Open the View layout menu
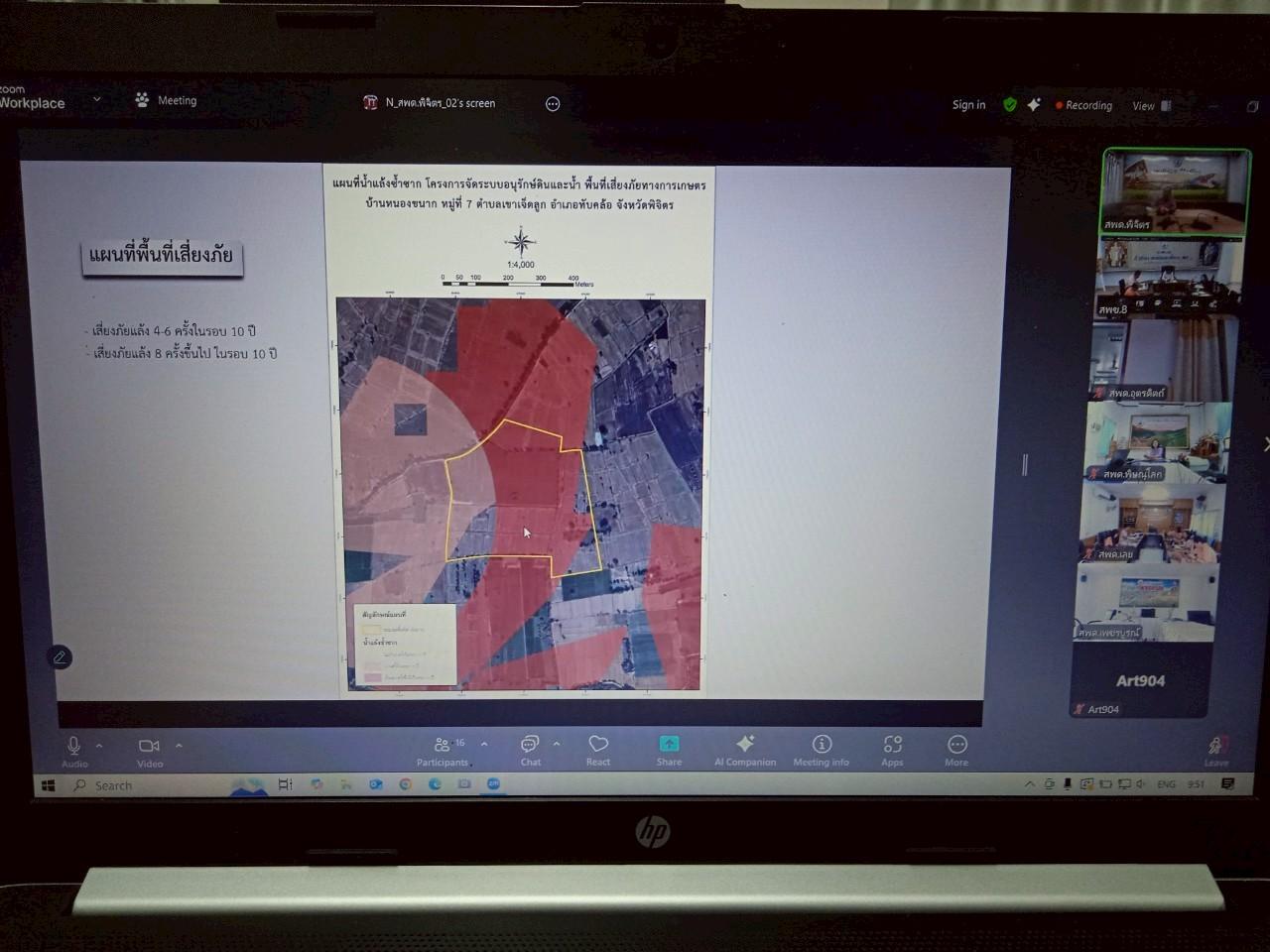Viewport: 1270px width, 952px height. [x=1151, y=106]
